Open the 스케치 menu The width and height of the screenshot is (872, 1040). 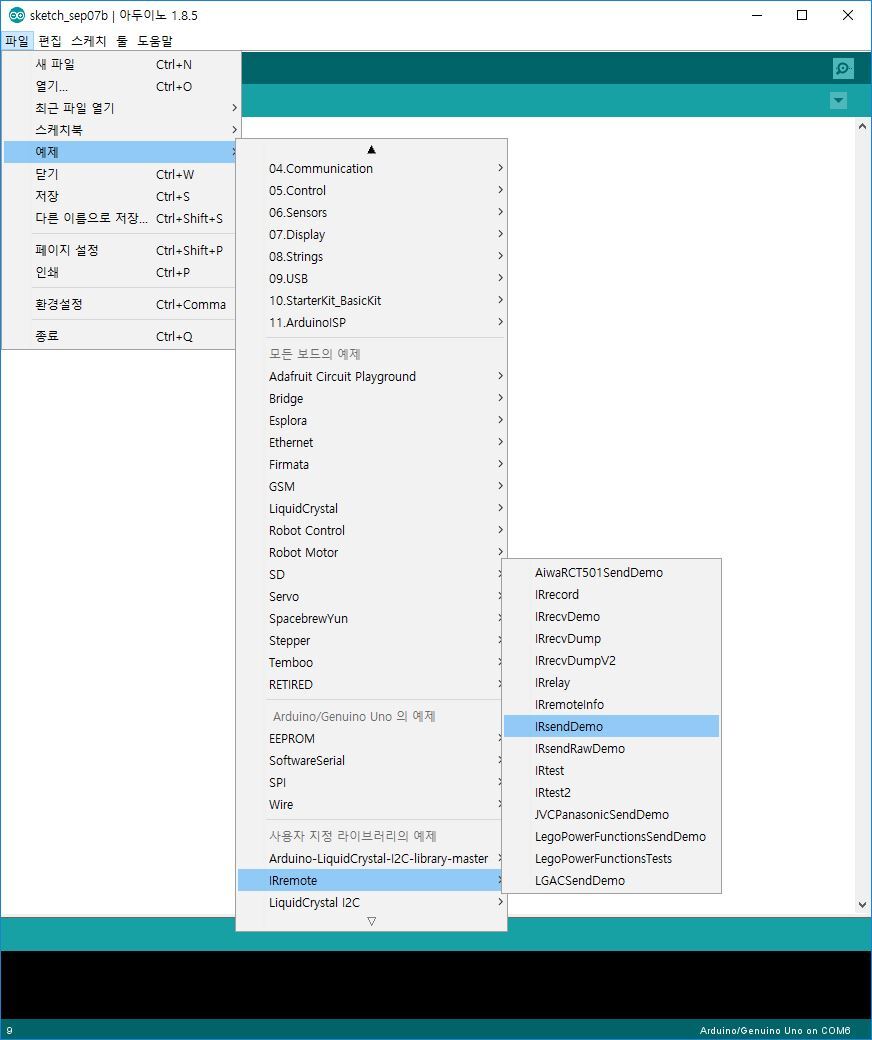89,40
